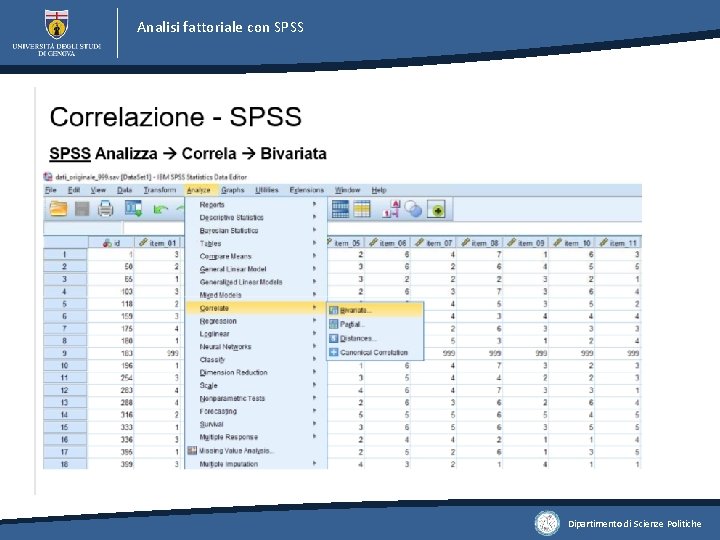
Task: Expand the Forecasting submenu
Action: tap(256, 411)
